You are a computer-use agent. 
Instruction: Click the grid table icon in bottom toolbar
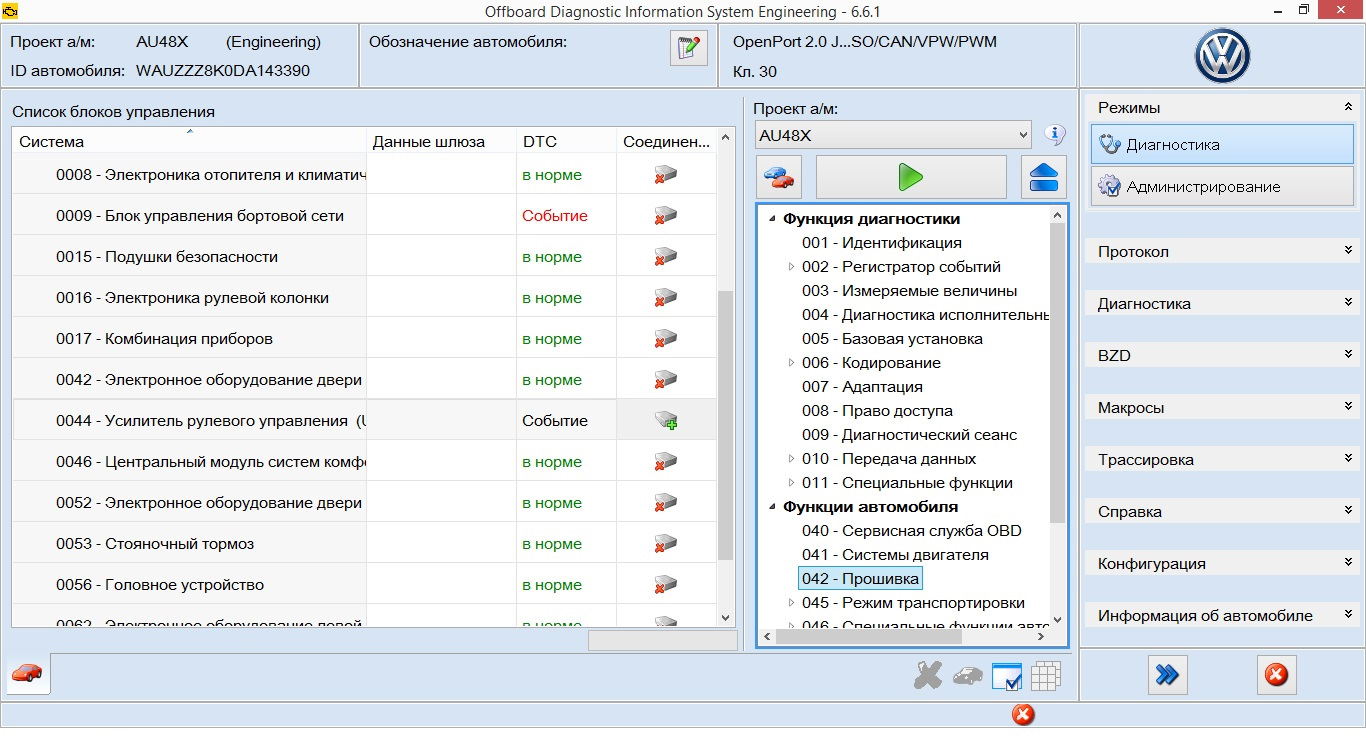1045,677
